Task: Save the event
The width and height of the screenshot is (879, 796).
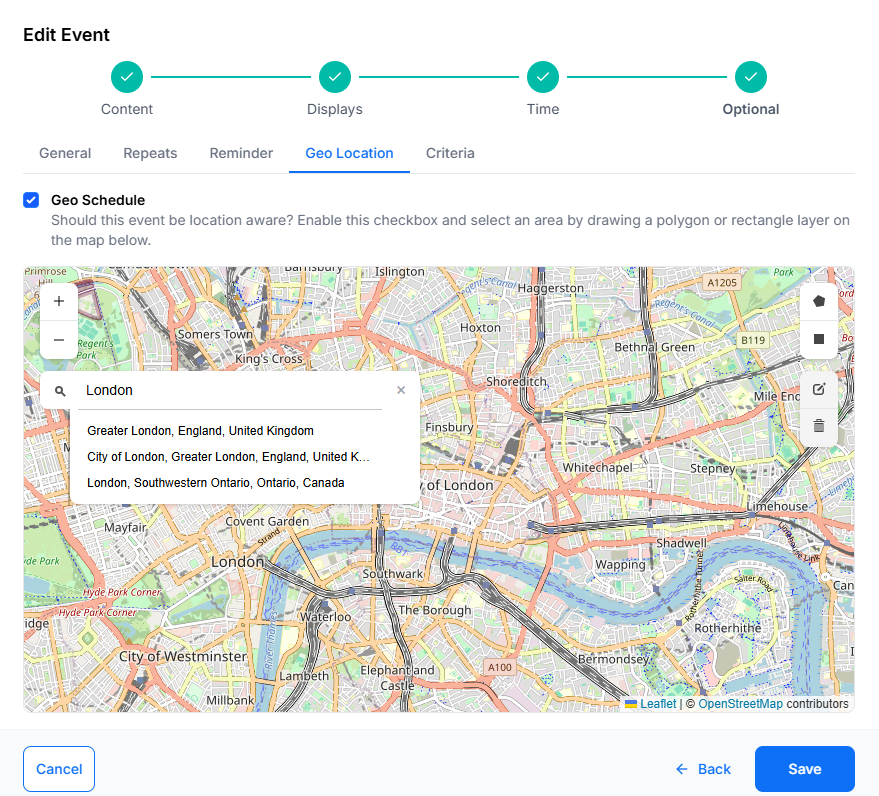Action: 804,769
